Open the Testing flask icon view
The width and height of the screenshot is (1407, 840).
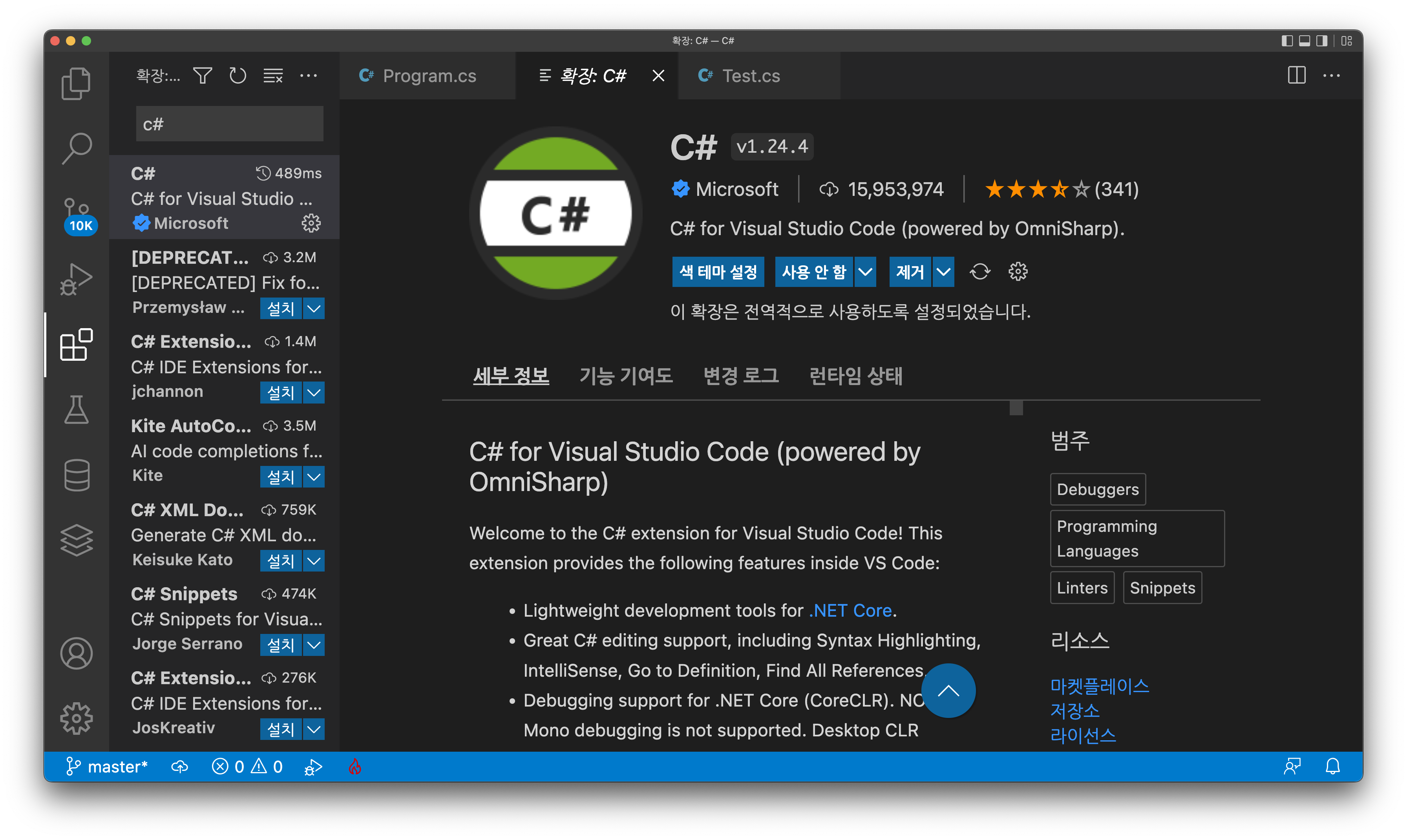tap(77, 409)
